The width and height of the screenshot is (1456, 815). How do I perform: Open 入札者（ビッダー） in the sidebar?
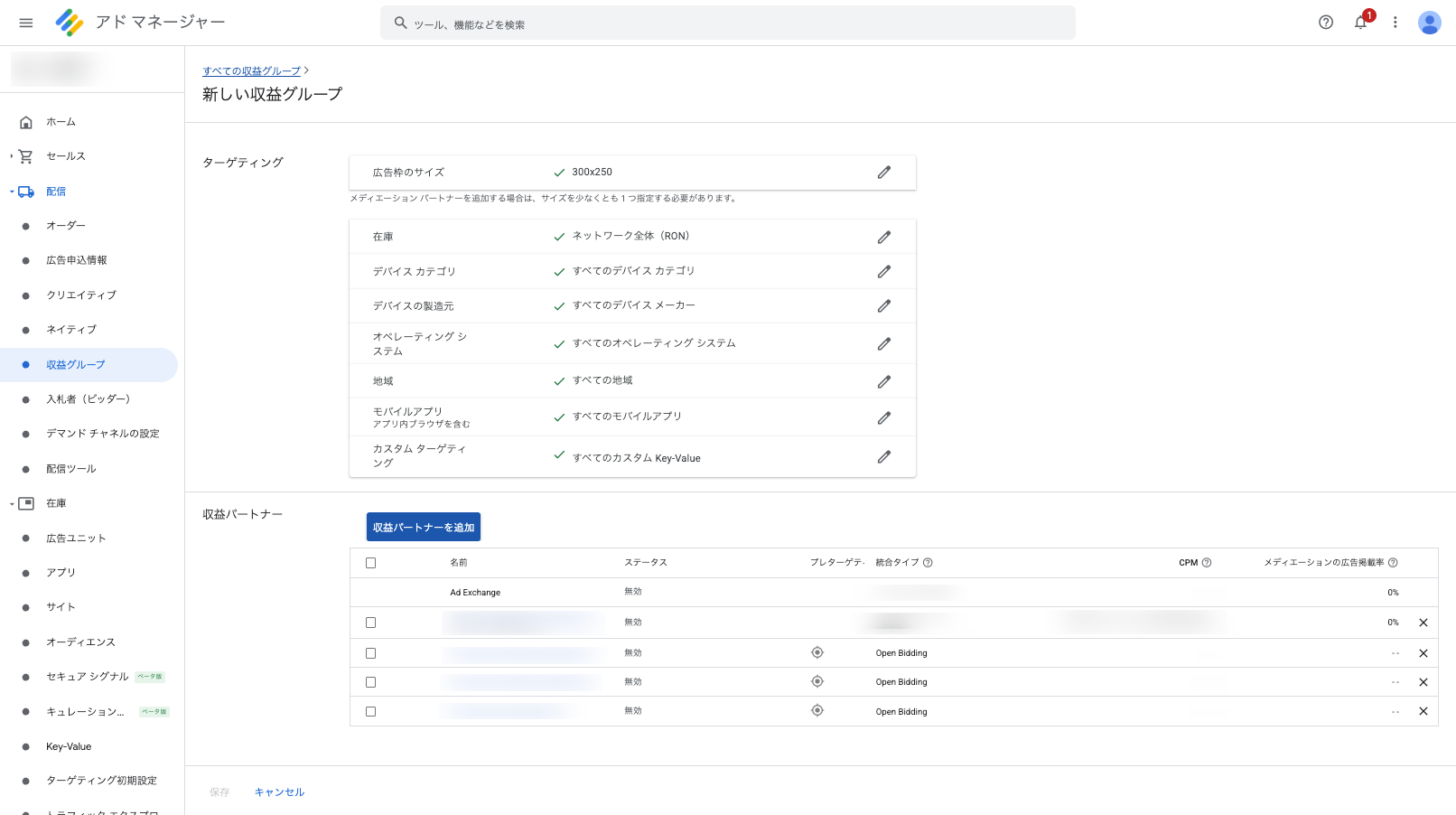[x=89, y=399]
